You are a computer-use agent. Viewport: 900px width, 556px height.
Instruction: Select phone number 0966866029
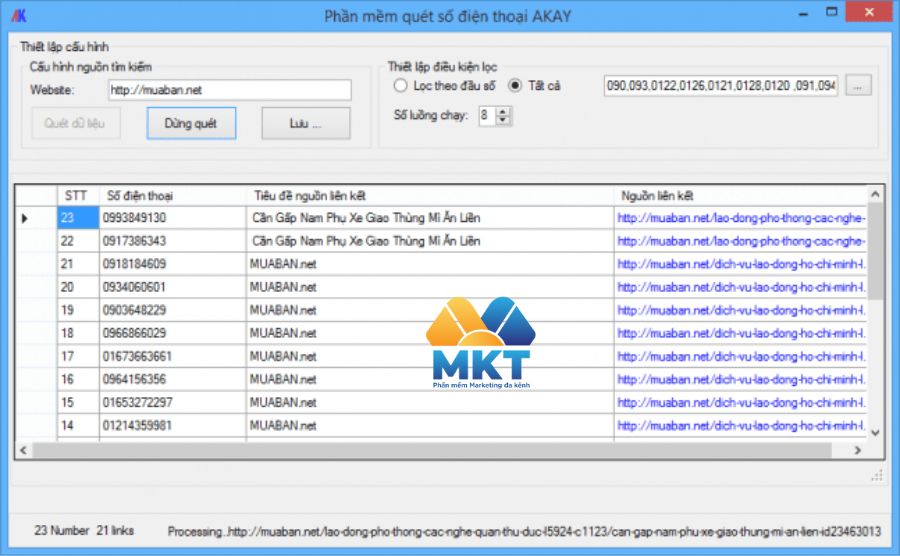click(173, 333)
